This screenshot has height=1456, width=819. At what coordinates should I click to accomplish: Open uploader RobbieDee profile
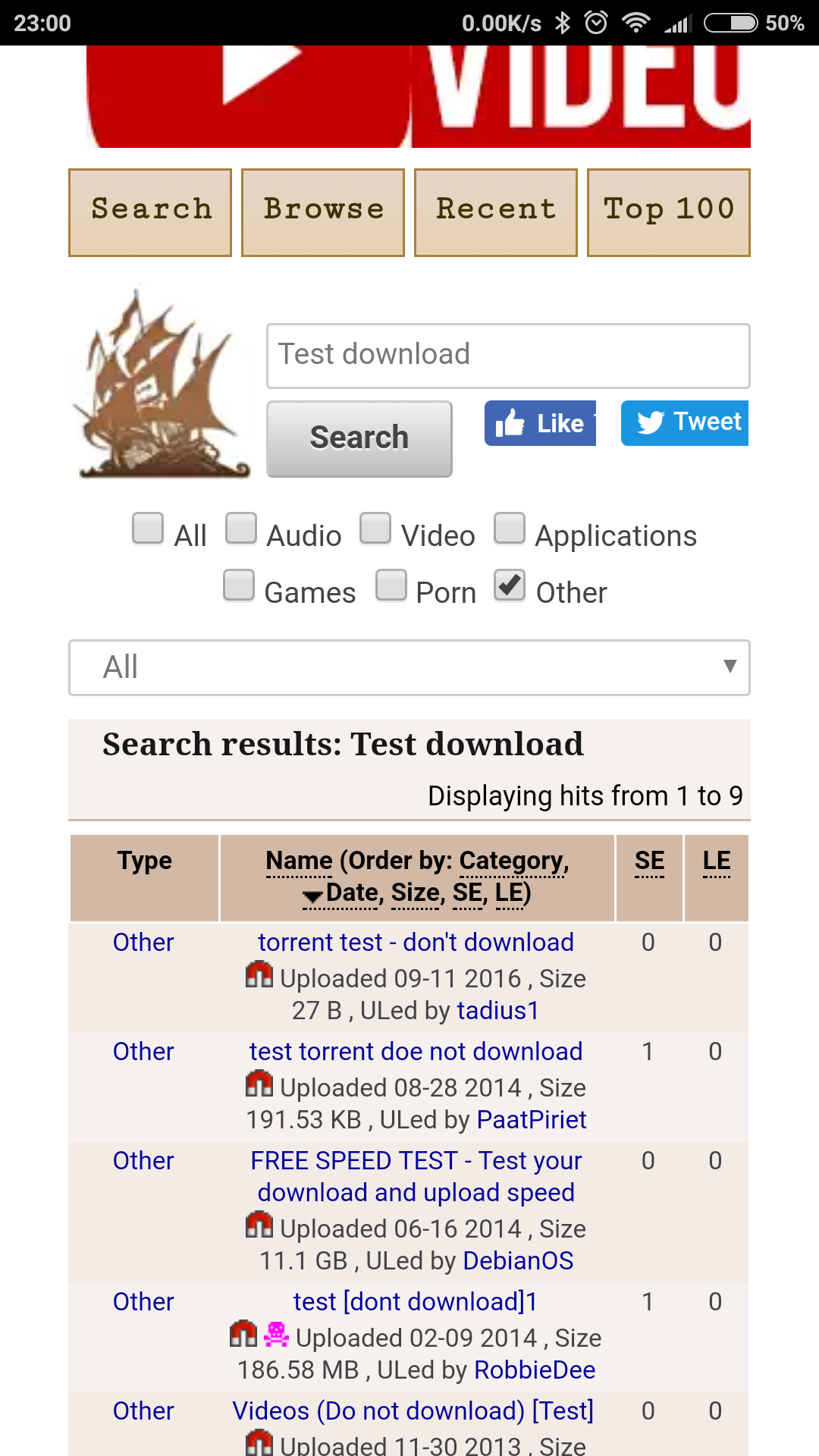[x=535, y=1370]
